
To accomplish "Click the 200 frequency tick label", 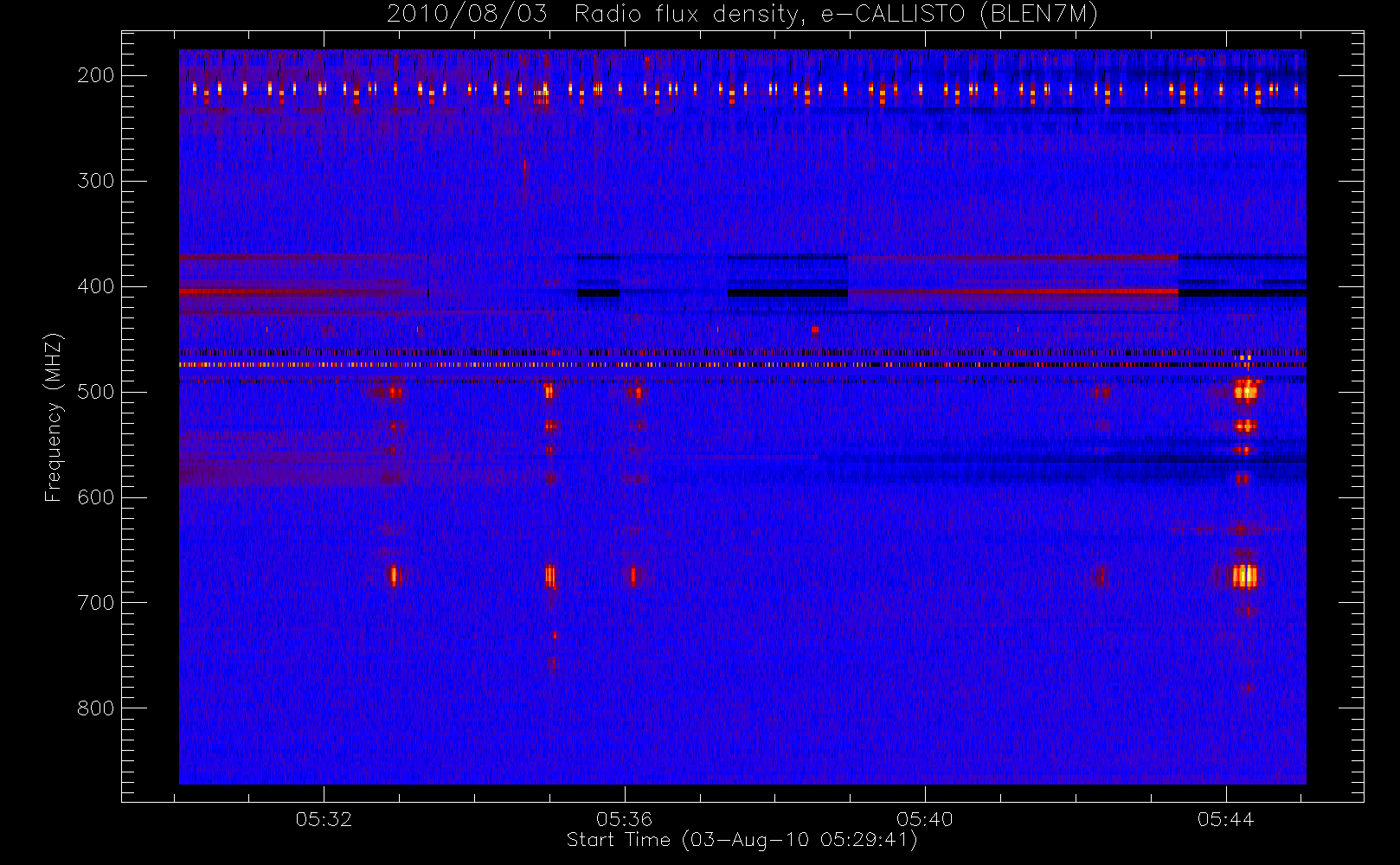I will (x=95, y=75).
